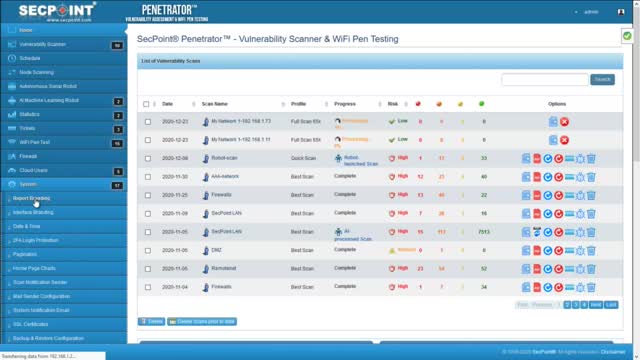Click the bug icon for SecPoint LAN 2020-11-09
Screen dimensions: 640x360
coord(580,213)
